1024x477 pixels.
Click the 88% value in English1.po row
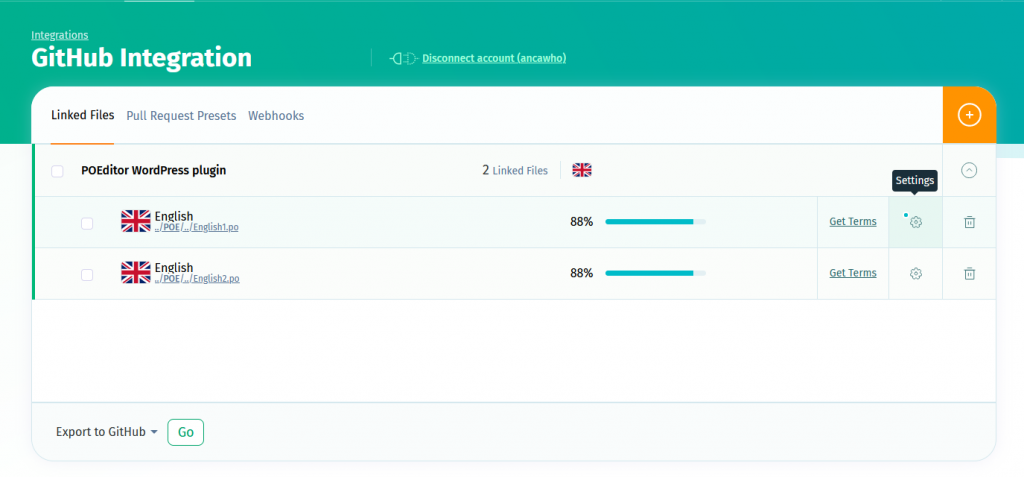(581, 222)
